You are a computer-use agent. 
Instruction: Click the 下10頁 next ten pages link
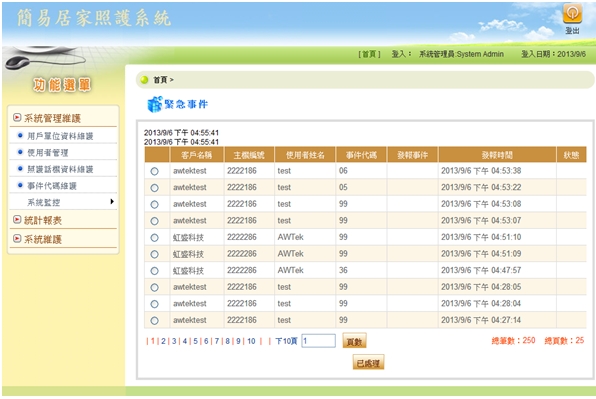click(286, 341)
